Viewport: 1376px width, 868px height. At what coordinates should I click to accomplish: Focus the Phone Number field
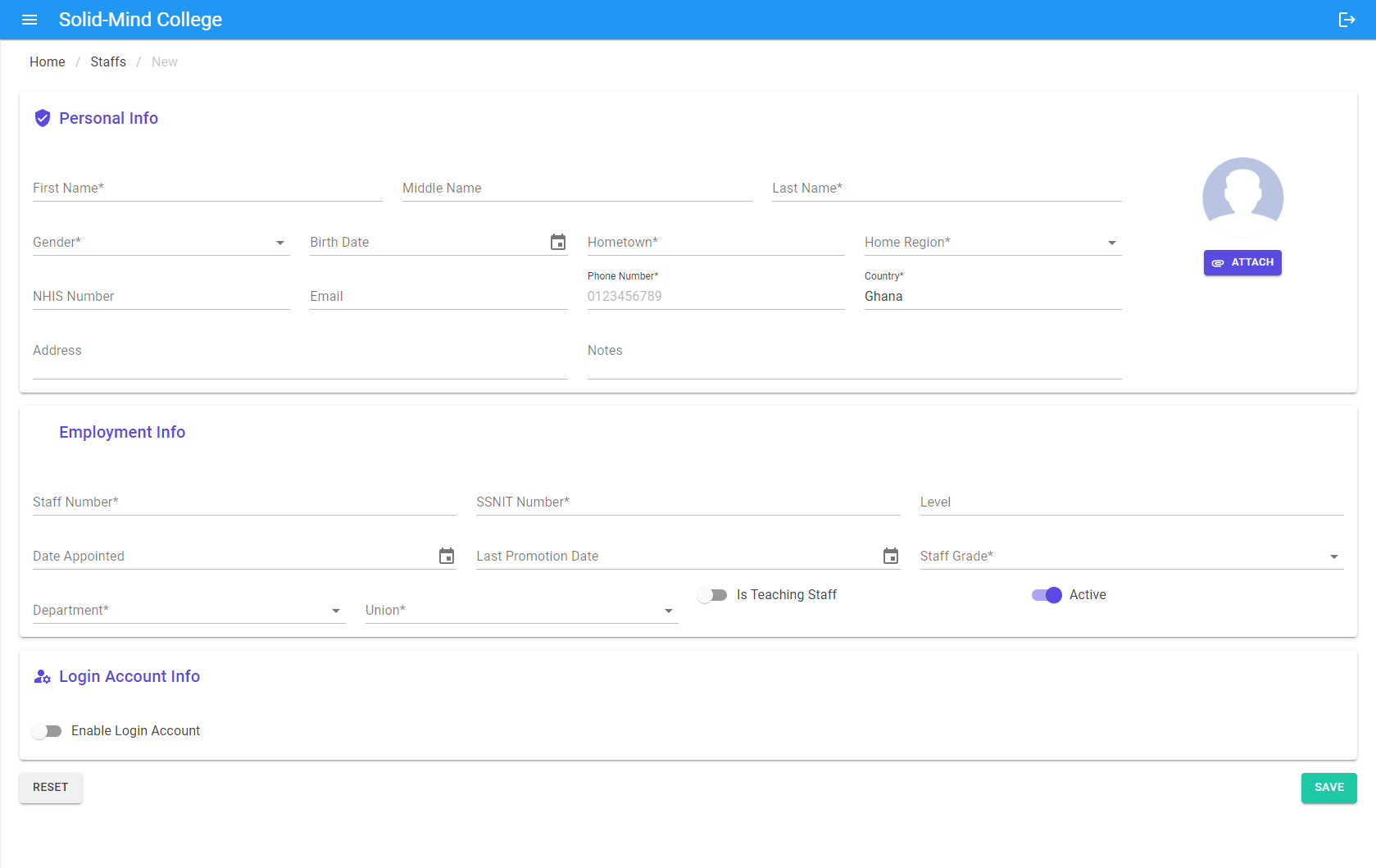(x=716, y=297)
